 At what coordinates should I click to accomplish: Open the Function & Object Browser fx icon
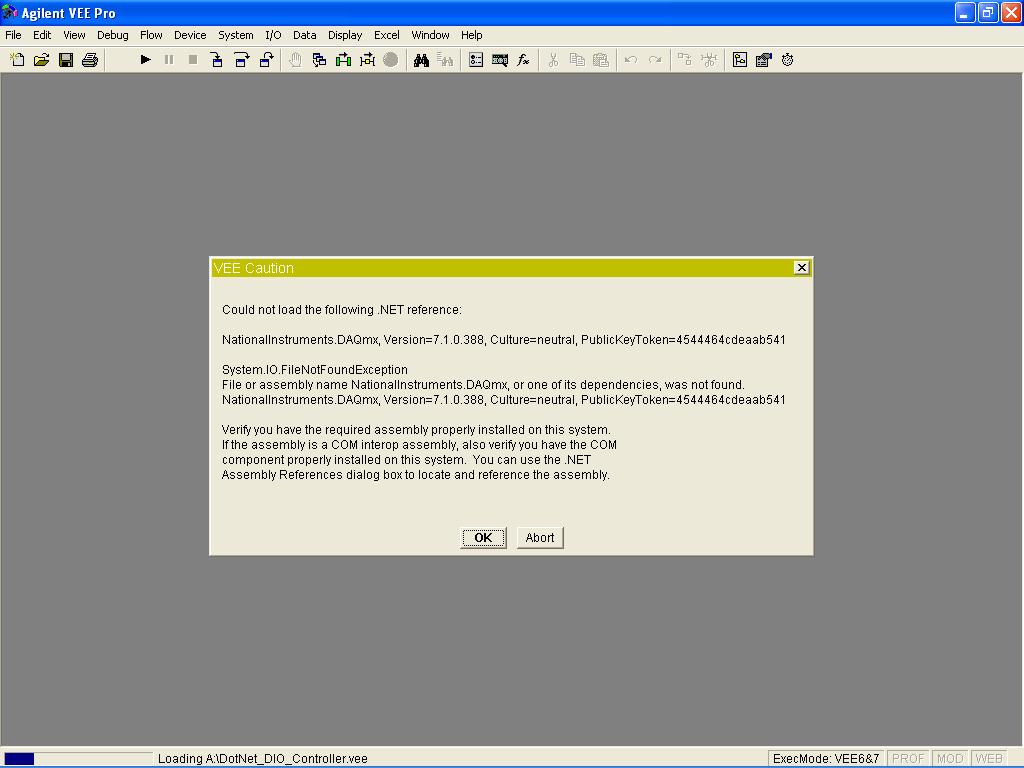523,60
